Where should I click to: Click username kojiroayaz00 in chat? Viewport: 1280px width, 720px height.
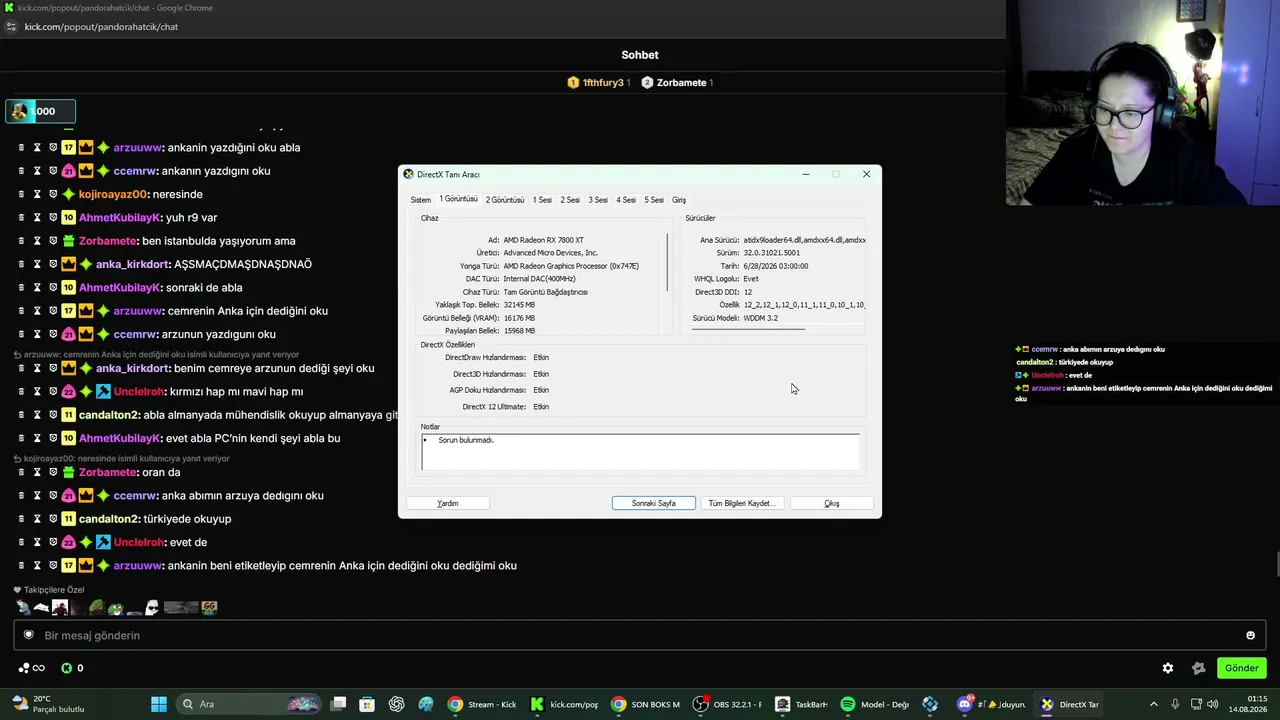(113, 194)
